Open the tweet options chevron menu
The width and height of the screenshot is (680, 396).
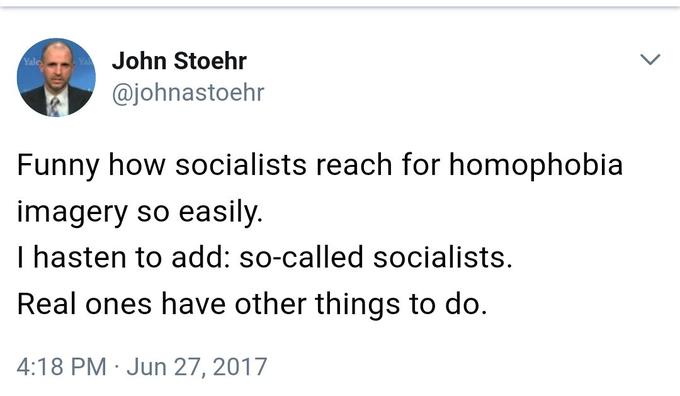click(650, 59)
